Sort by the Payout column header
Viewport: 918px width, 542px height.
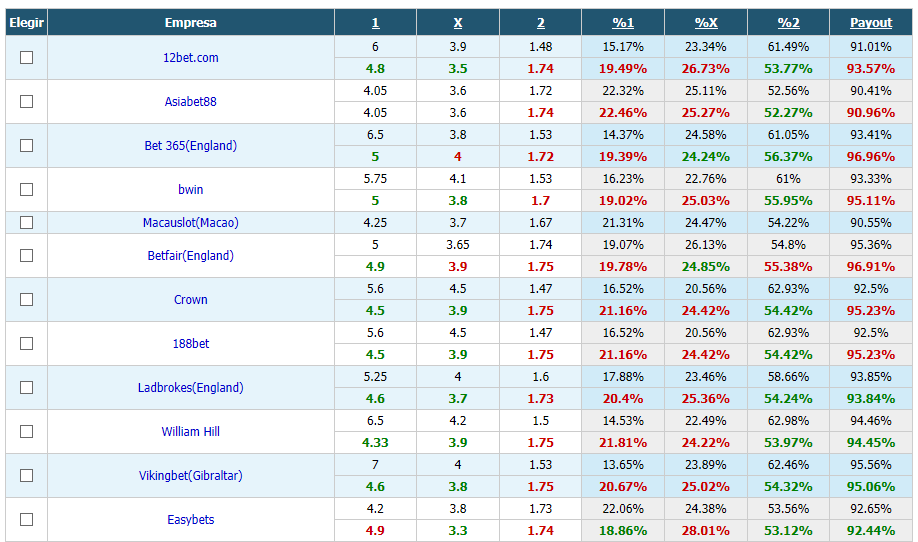coord(871,23)
